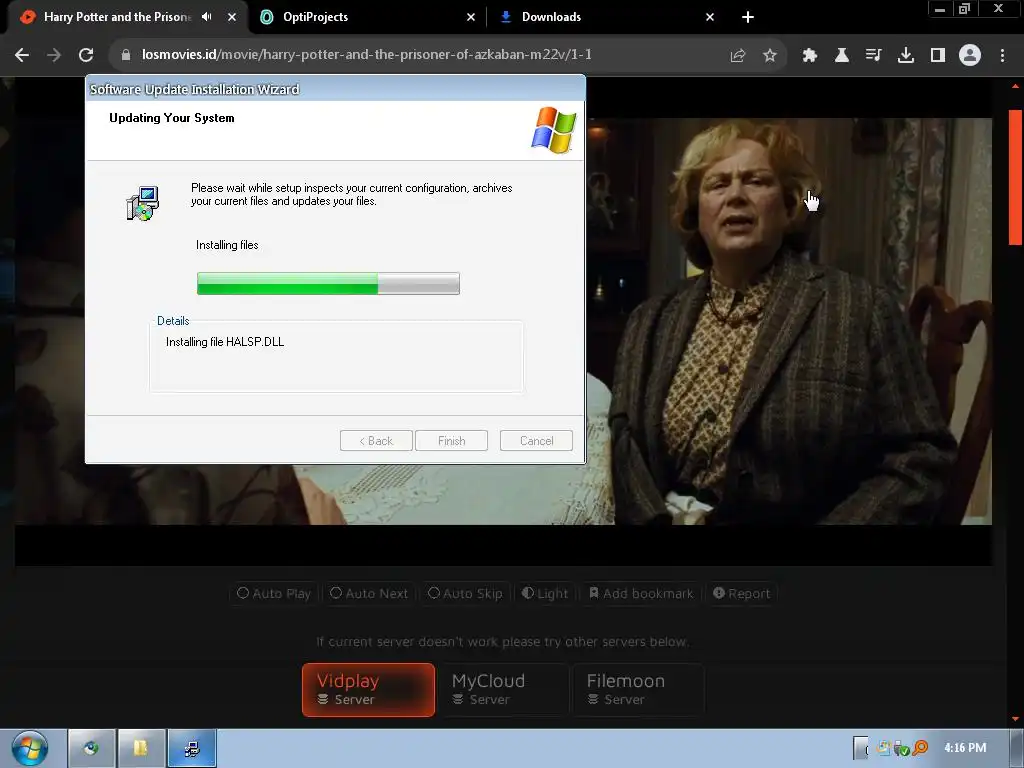Toggle the browser side panel

pyautogui.click(x=938, y=56)
